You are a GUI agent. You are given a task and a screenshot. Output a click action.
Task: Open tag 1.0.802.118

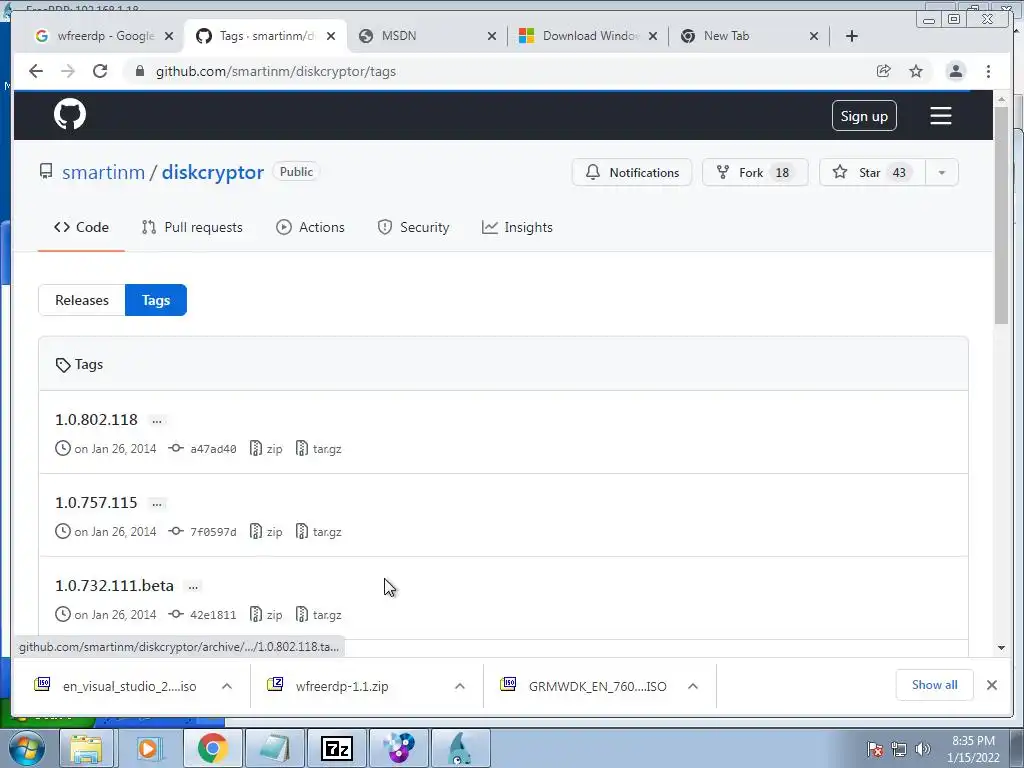click(97, 420)
